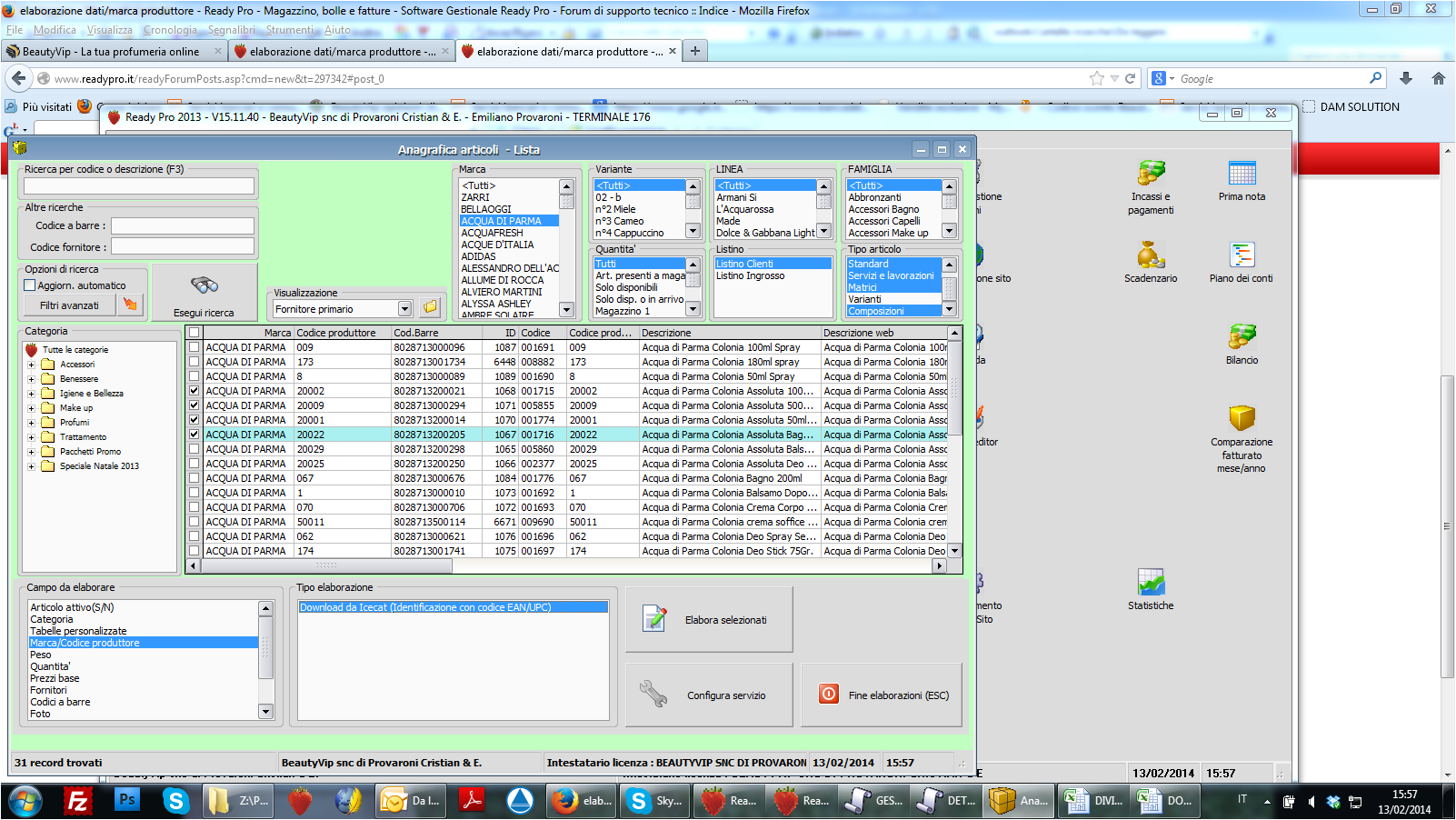Click the Codice fornitore input field
Image resolution: width=1456 pixels, height=820 pixels.
click(x=182, y=246)
